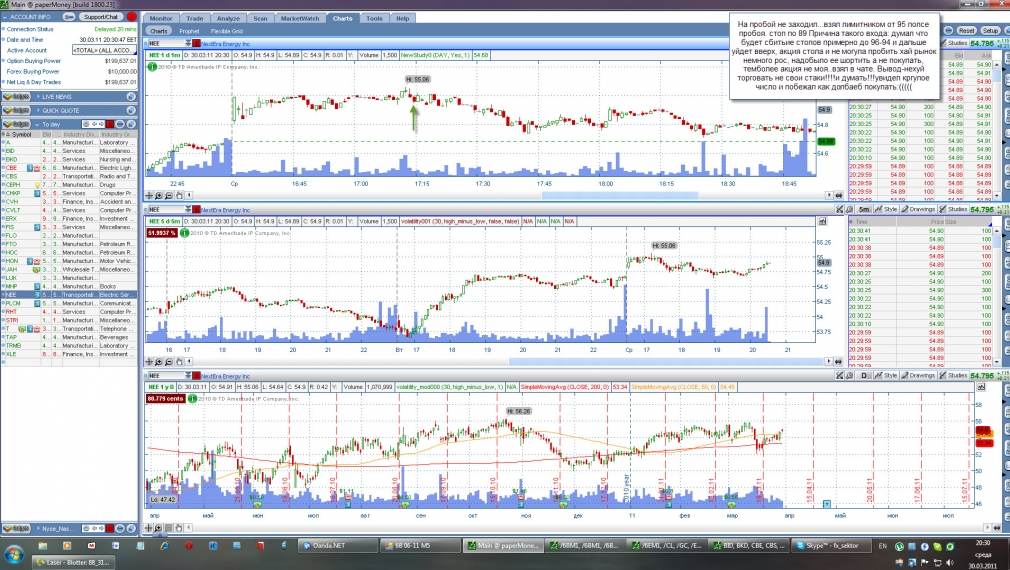This screenshot has width=1010, height=570.
Task: Click chart mode icon above daily price axis
Action: point(981,387)
